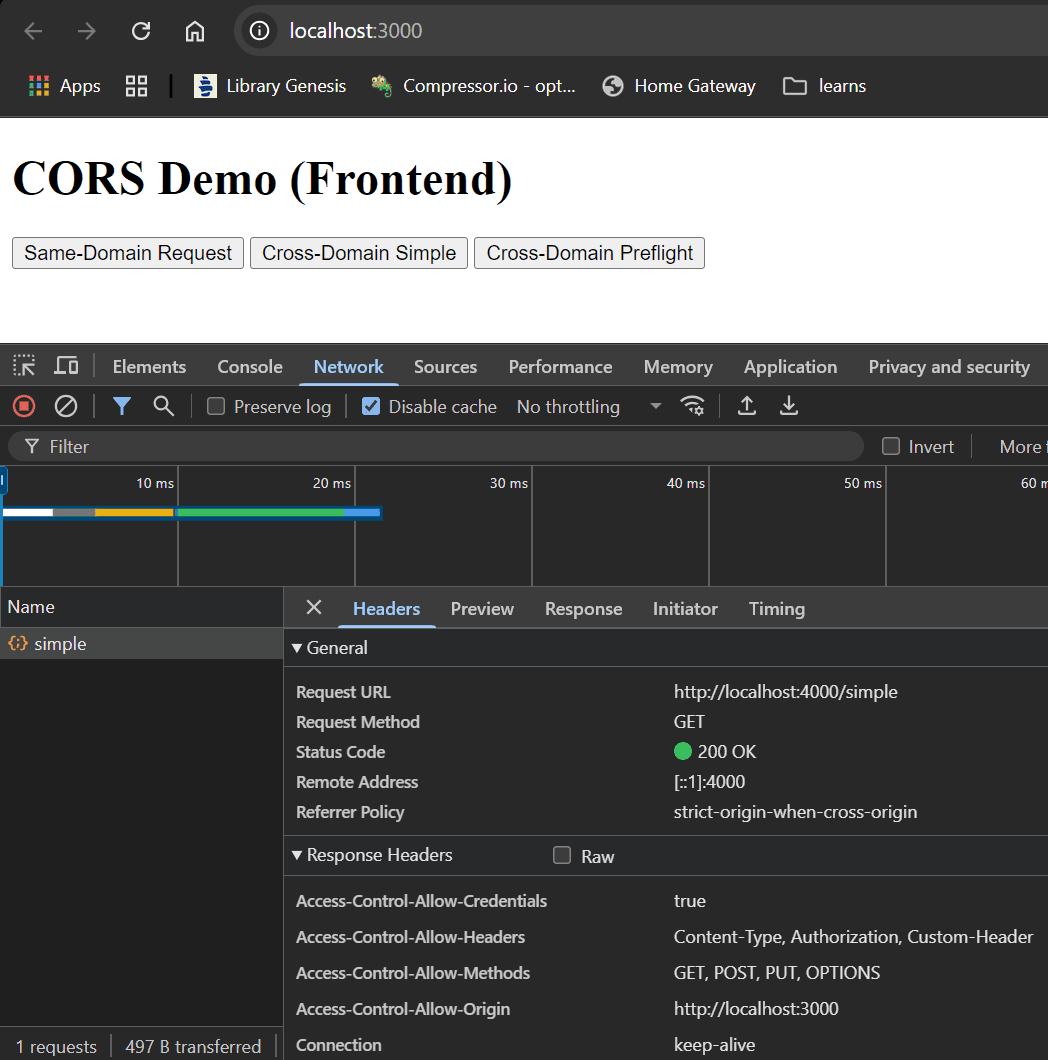Import a HAR file
1048x1060 pixels.
pyautogui.click(x=747, y=406)
